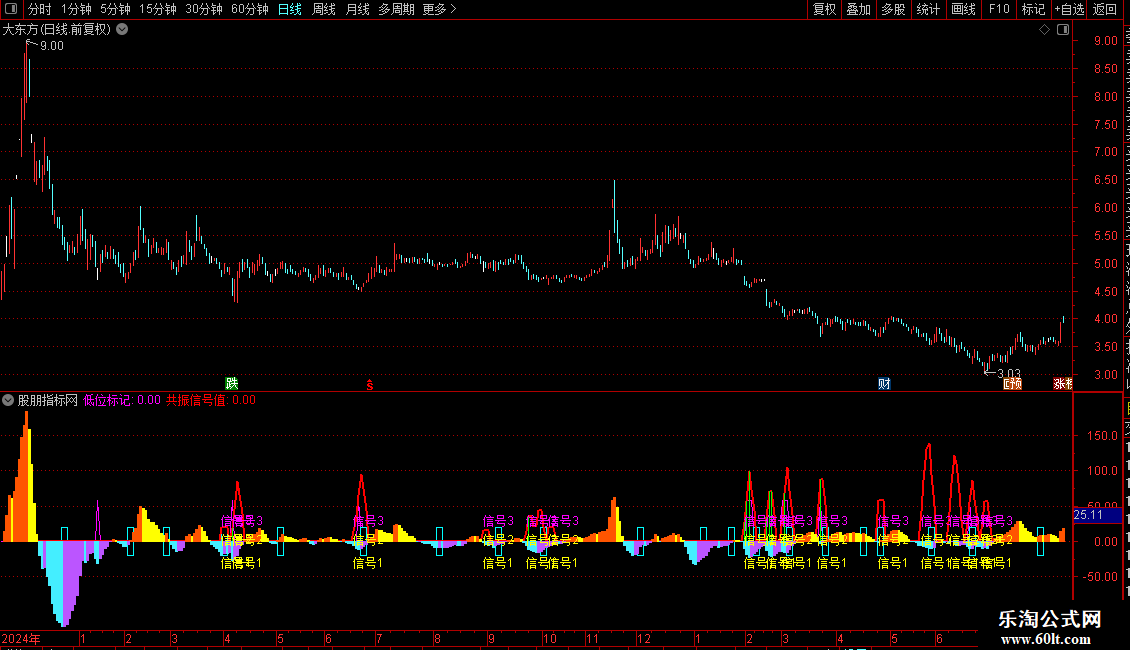Click the 9.00 high price label
This screenshot has height=650, width=1130.
click(x=51, y=46)
